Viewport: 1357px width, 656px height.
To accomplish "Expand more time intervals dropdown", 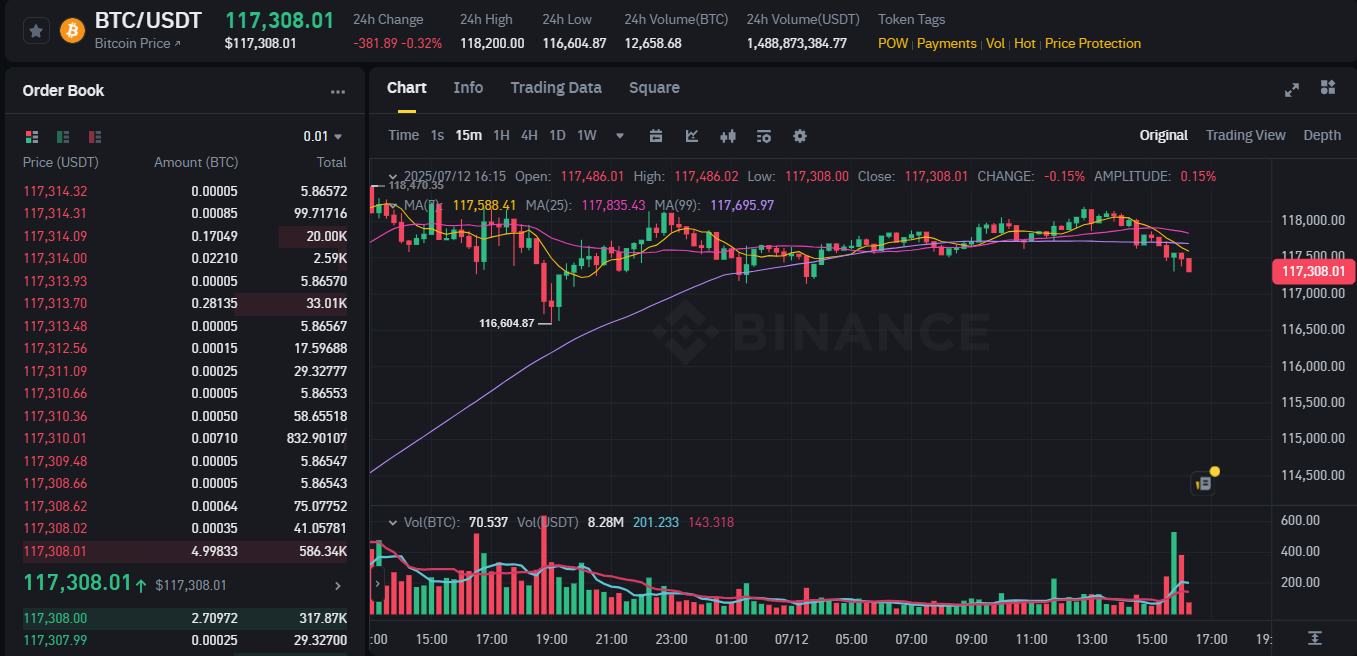I will [x=620, y=136].
